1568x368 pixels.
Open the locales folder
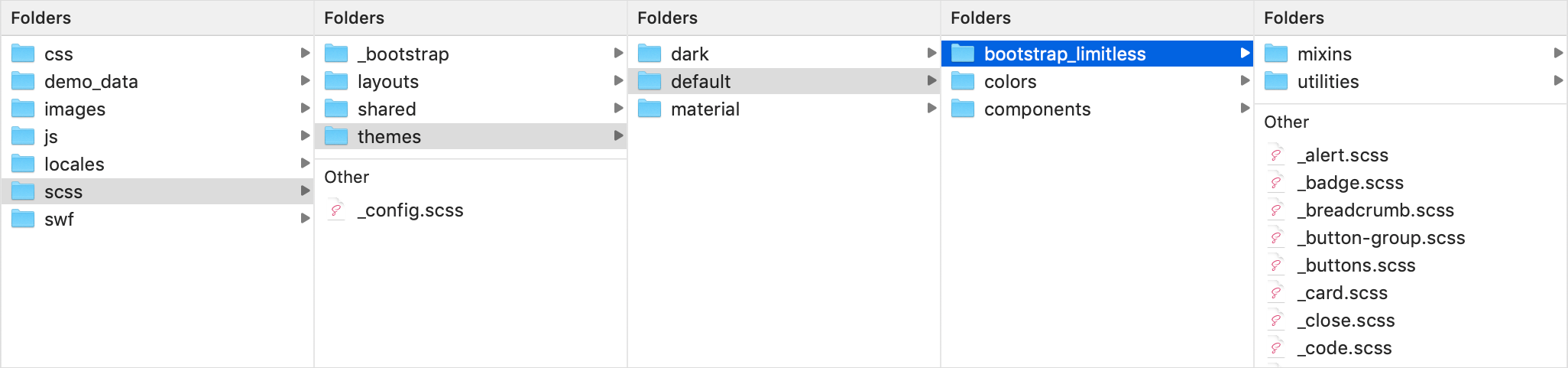coord(157,164)
